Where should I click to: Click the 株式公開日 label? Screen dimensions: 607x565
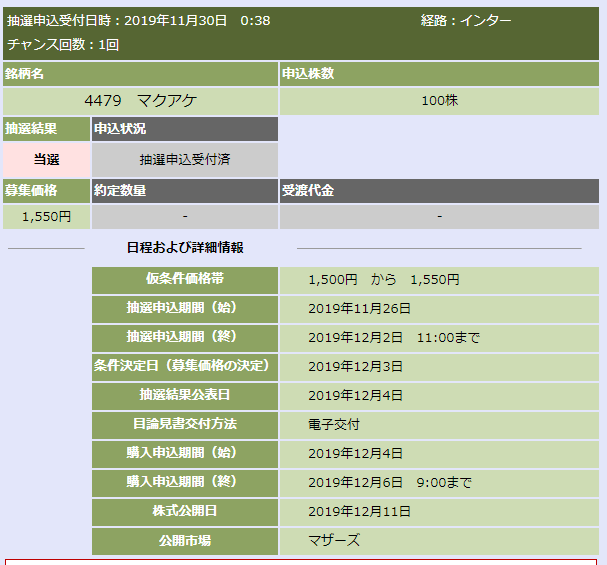185,512
